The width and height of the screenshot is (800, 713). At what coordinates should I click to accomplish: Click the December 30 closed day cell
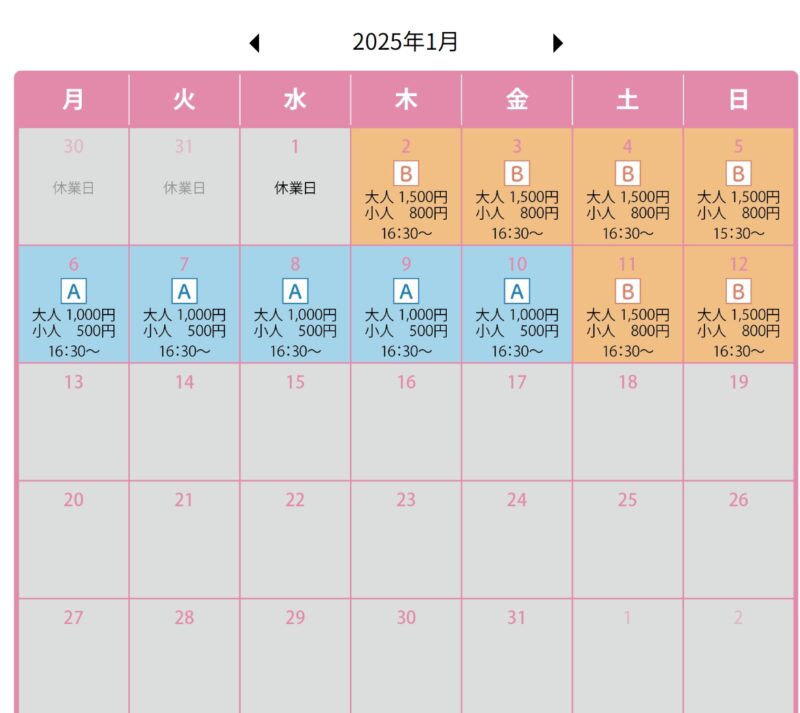(x=73, y=187)
